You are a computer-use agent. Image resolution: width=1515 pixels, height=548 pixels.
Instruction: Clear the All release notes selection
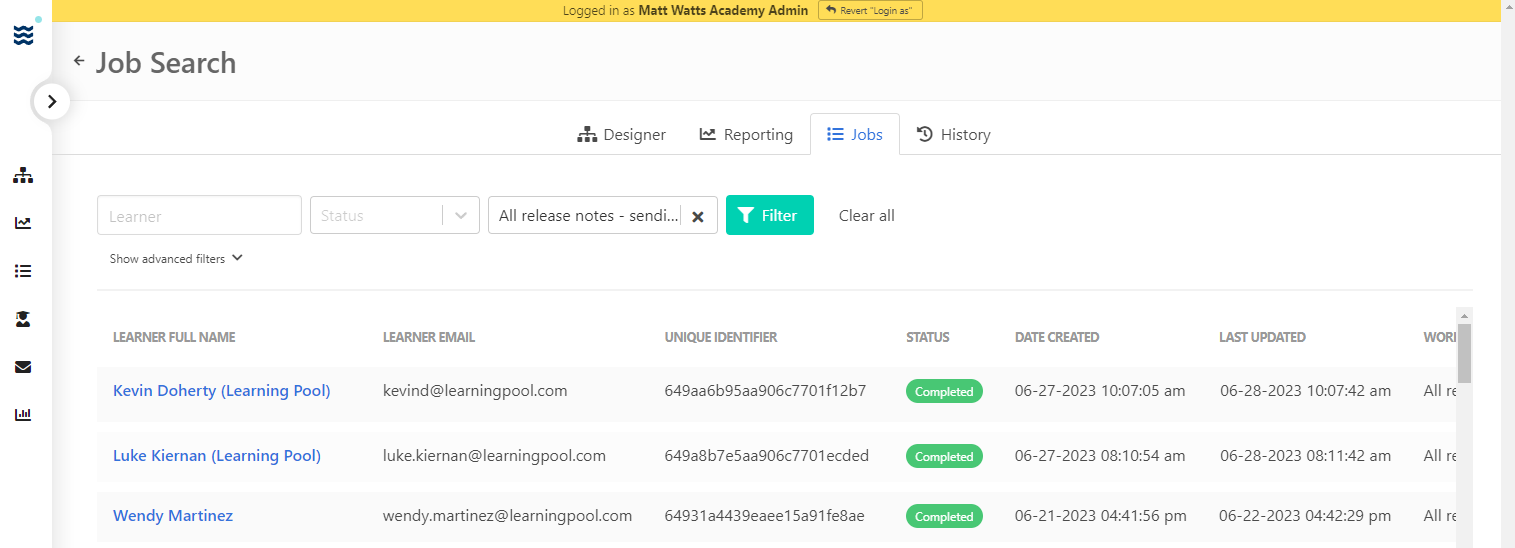click(698, 216)
